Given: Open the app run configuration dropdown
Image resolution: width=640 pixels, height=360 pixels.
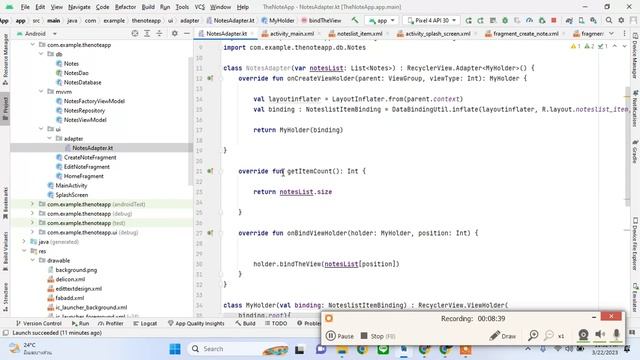Looking at the screenshot, I should coord(382,20).
